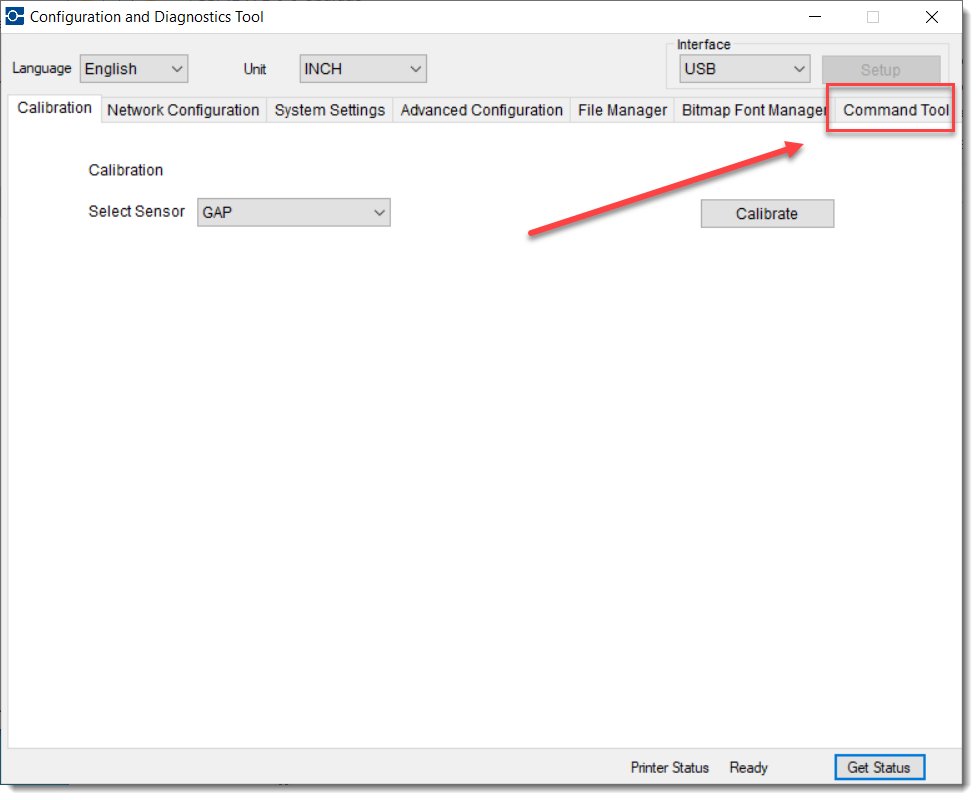Click the application icon in title bar

(15, 17)
